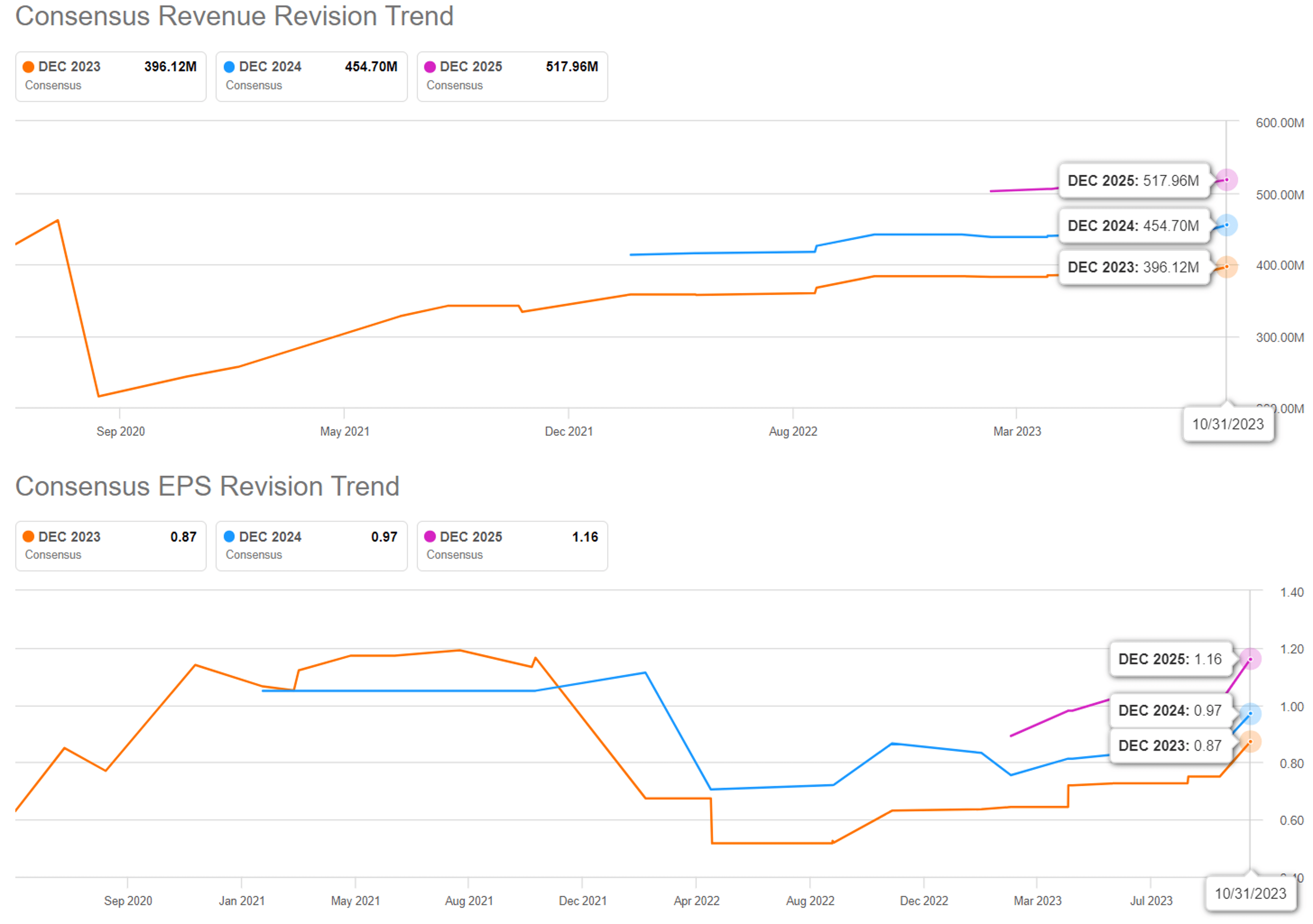This screenshot has width=1313, height=924.
Task: Click the orange DEC 2023 legend dot
Action: pyautogui.click(x=29, y=67)
